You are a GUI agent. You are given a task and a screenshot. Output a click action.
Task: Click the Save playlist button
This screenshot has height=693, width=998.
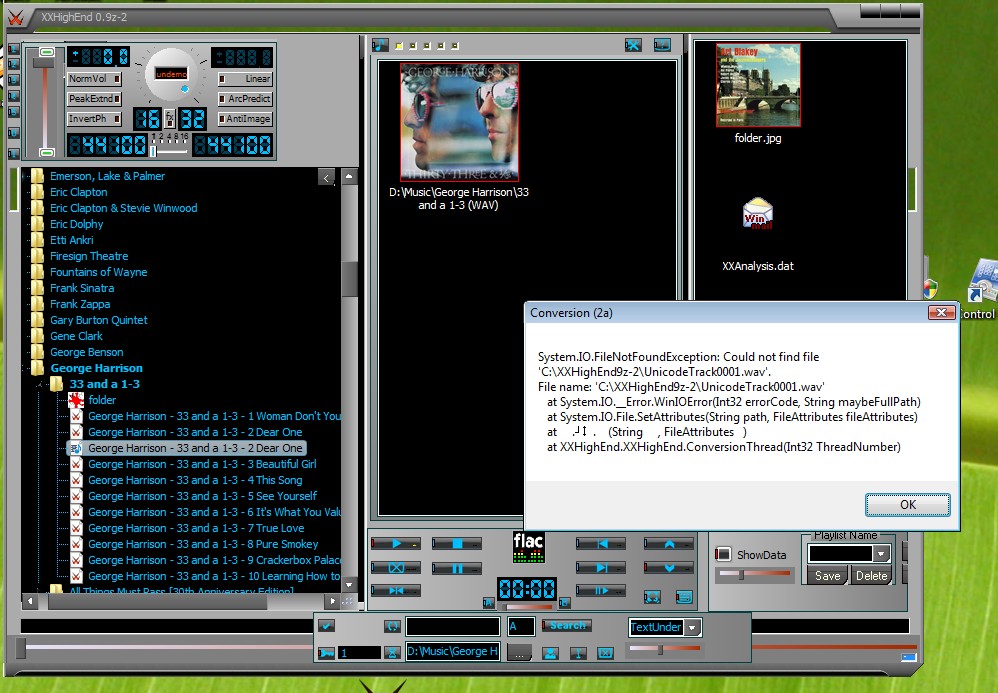click(x=827, y=576)
